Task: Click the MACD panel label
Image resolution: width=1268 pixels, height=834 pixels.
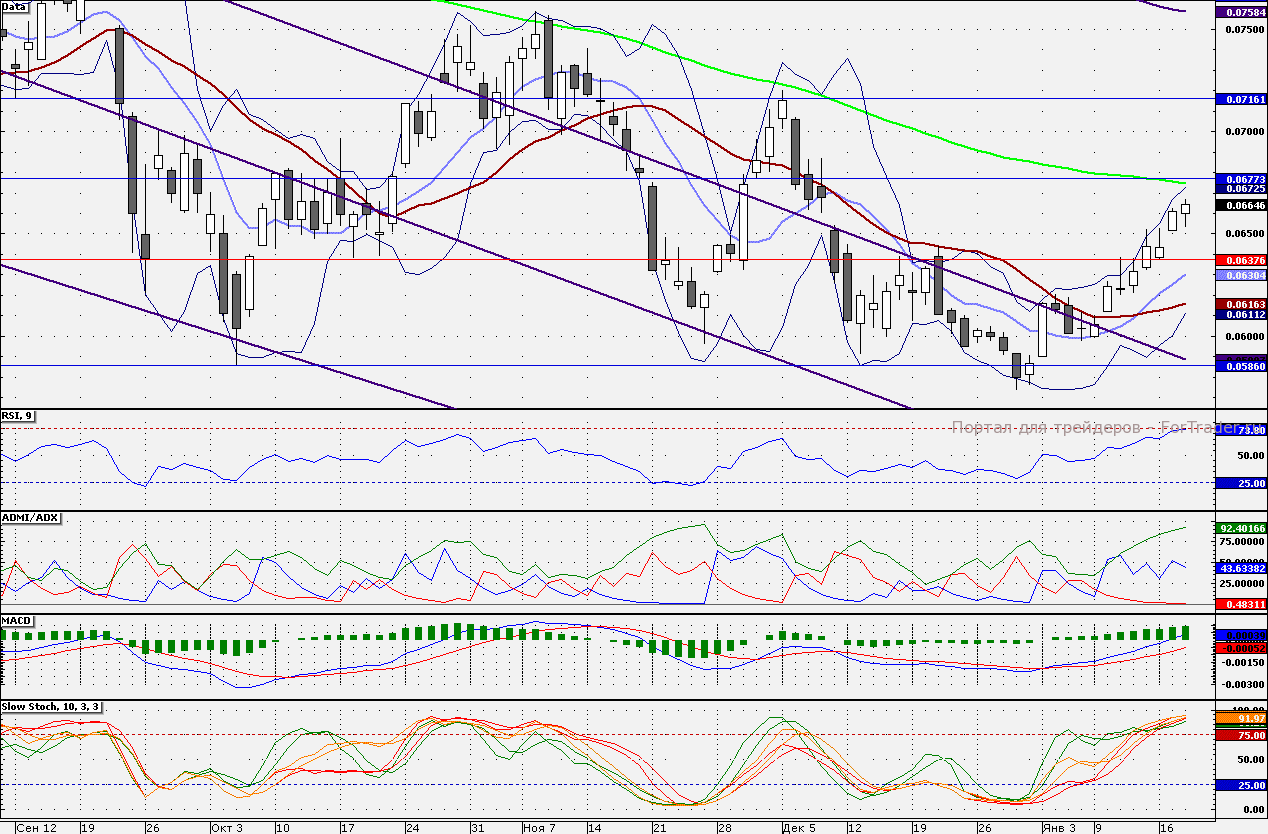Action: pyautogui.click(x=18, y=621)
